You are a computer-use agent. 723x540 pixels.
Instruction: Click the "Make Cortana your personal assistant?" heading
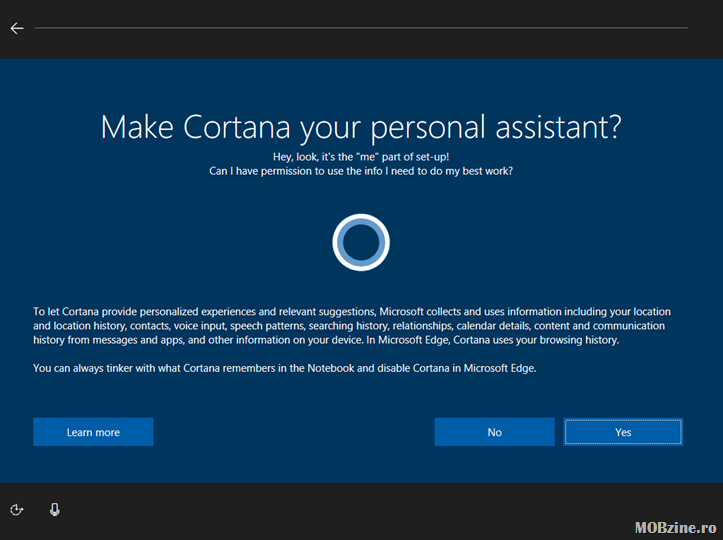click(x=361, y=127)
